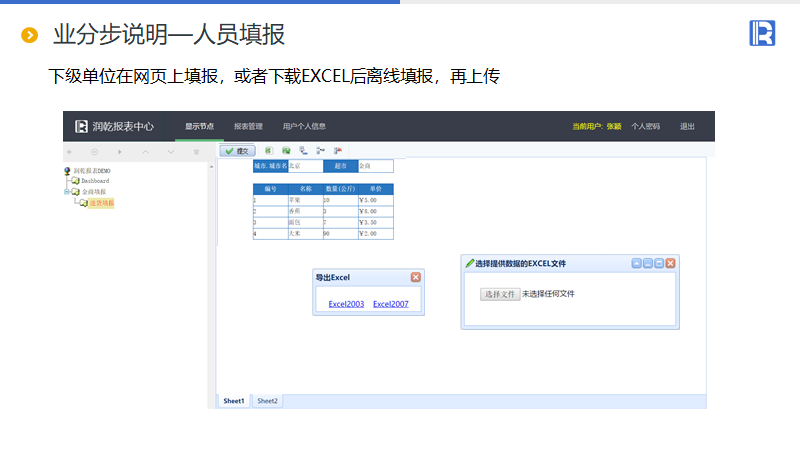Image resolution: width=800 pixels, height=450 pixels.
Task: Switch to the Sheet1 tab
Action: tap(234, 401)
